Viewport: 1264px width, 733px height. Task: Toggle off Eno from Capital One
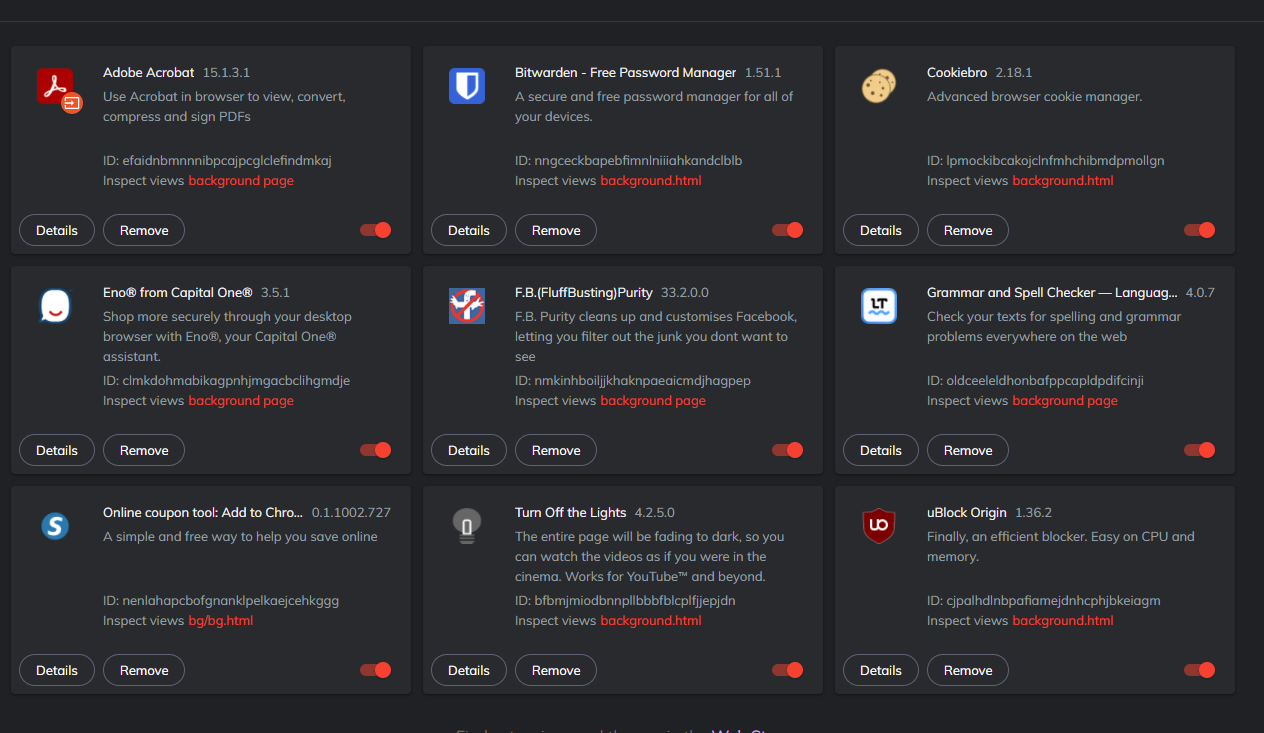click(376, 450)
